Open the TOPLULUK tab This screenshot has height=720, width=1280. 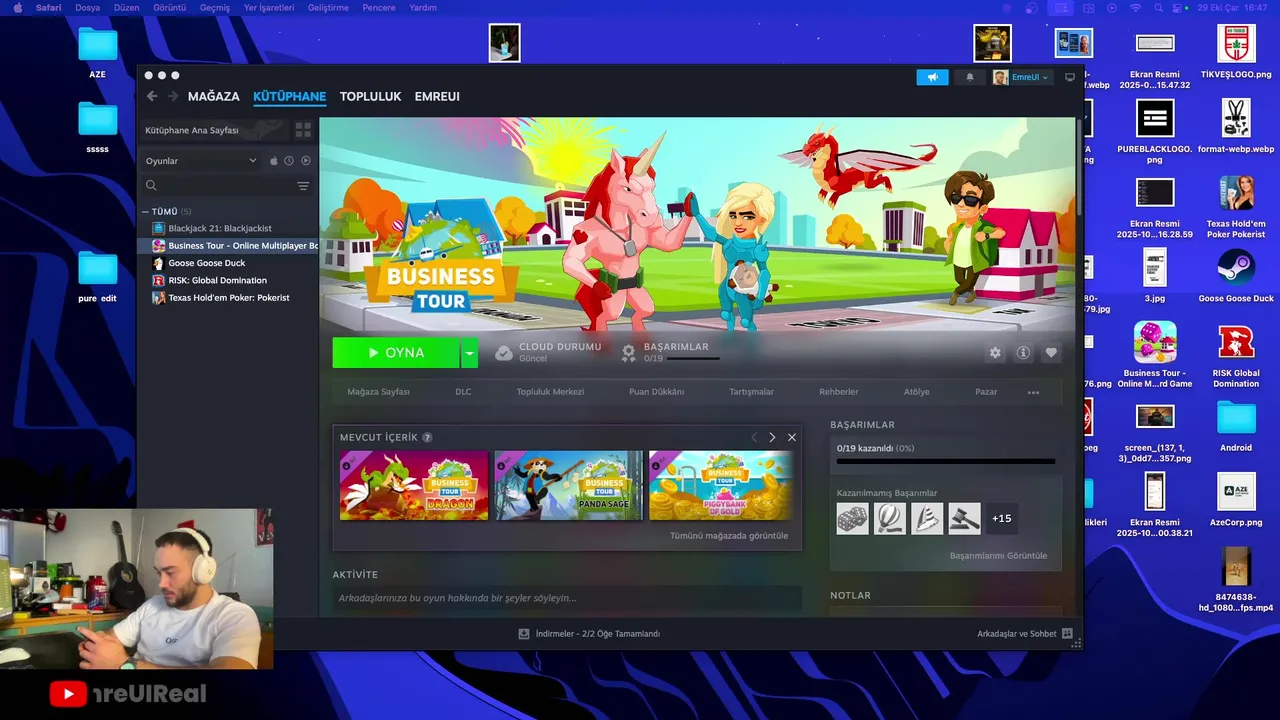click(x=370, y=97)
